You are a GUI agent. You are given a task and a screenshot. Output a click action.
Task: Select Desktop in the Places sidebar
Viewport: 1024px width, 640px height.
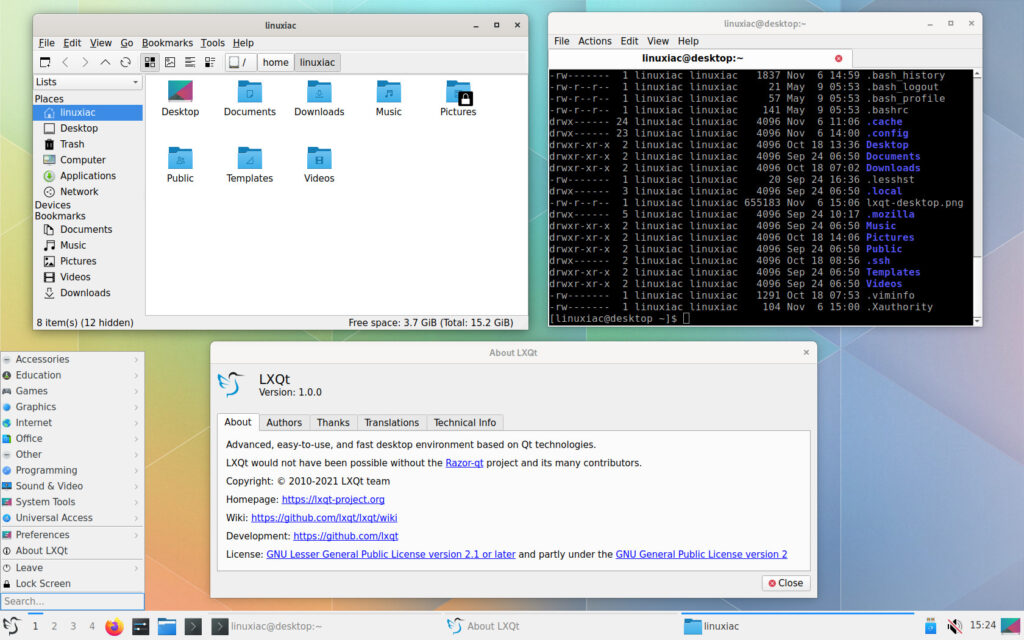pos(78,128)
